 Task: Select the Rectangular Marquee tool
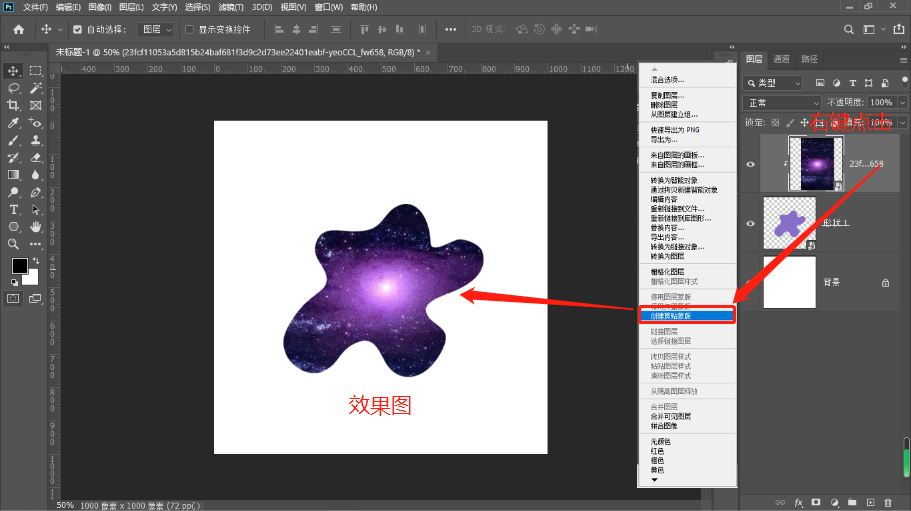pyautogui.click(x=35, y=71)
